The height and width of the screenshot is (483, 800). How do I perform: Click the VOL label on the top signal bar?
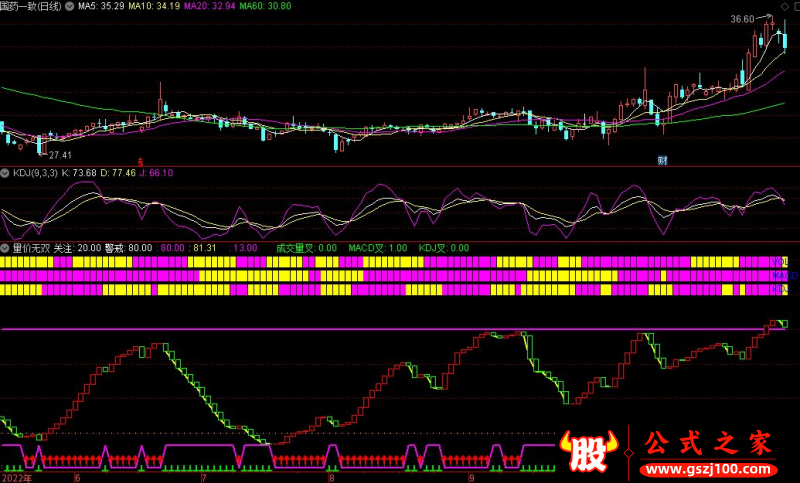780,262
